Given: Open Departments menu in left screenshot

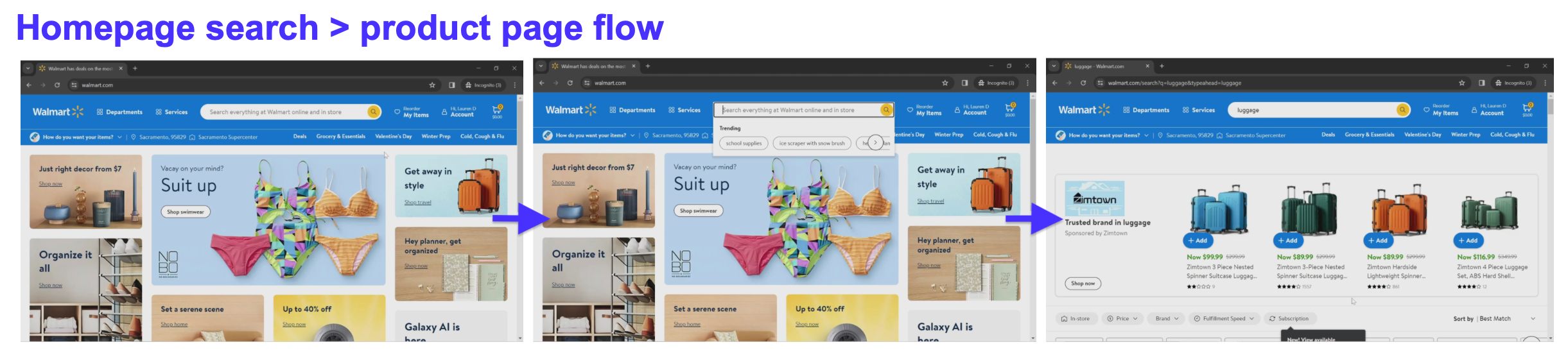Looking at the screenshot, I should click(x=119, y=112).
